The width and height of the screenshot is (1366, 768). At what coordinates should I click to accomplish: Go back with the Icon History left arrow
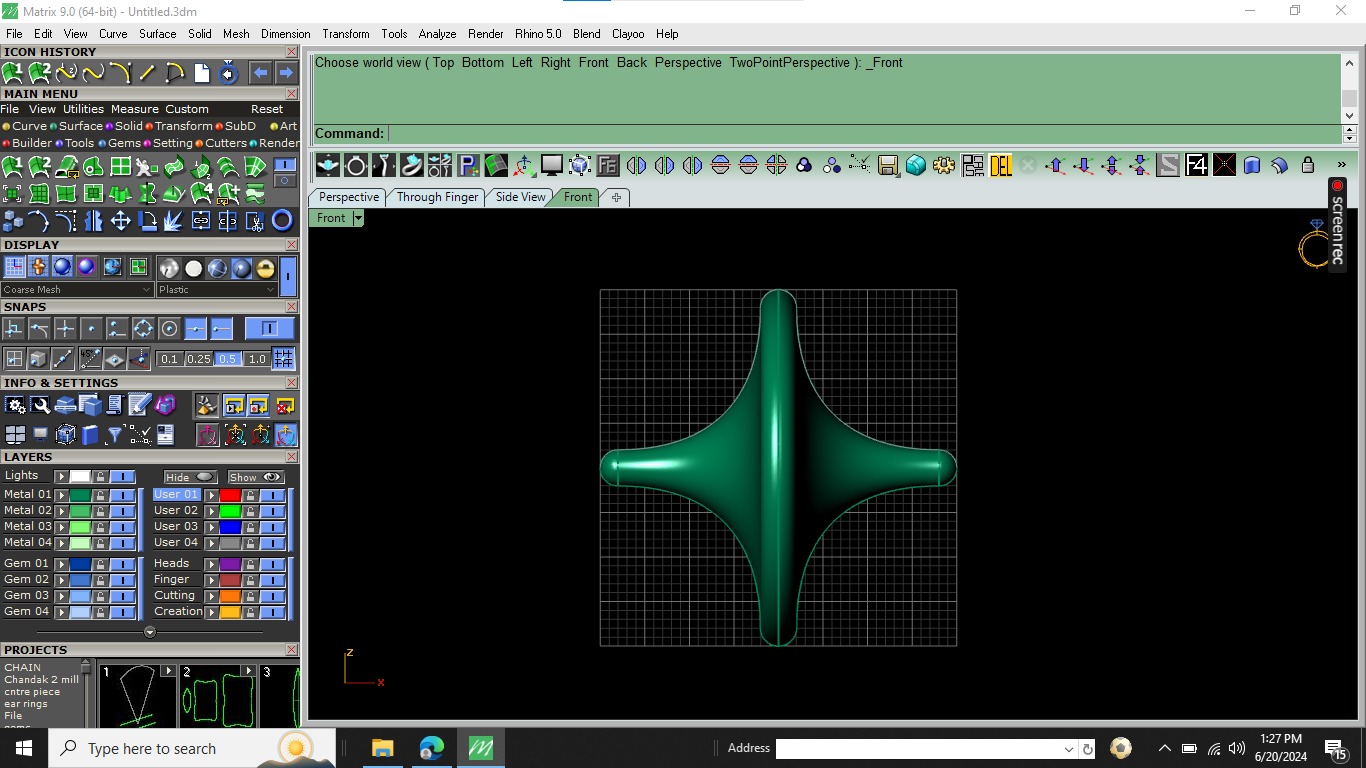(260, 73)
